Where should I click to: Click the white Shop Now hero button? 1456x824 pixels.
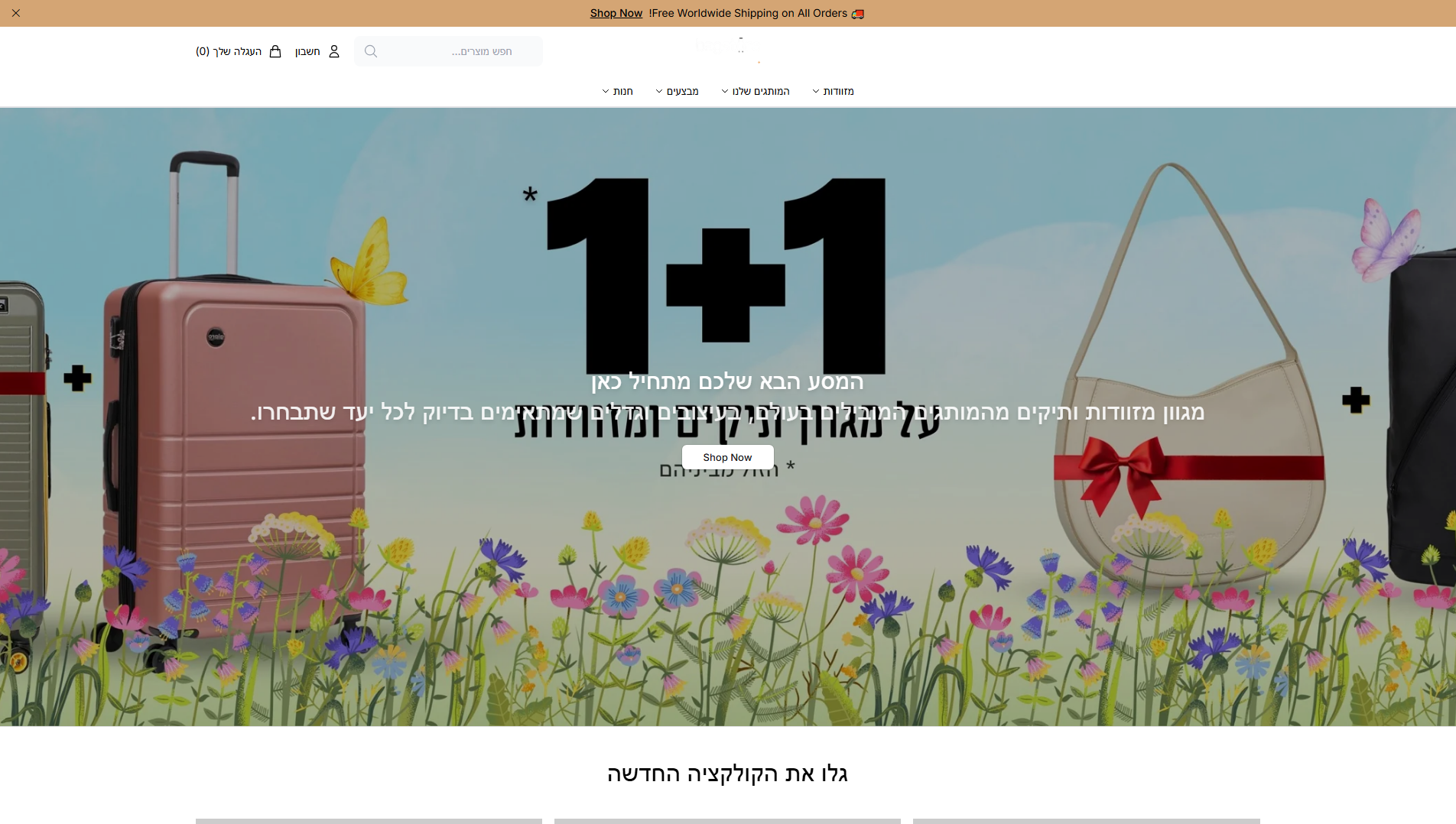[x=727, y=457]
